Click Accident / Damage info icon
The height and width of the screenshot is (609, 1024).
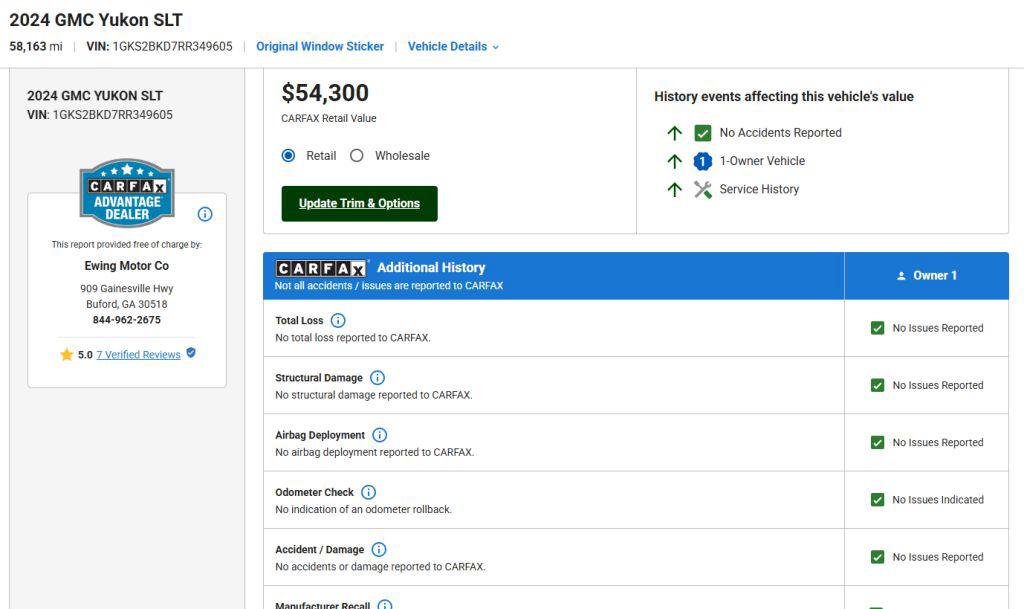point(379,550)
